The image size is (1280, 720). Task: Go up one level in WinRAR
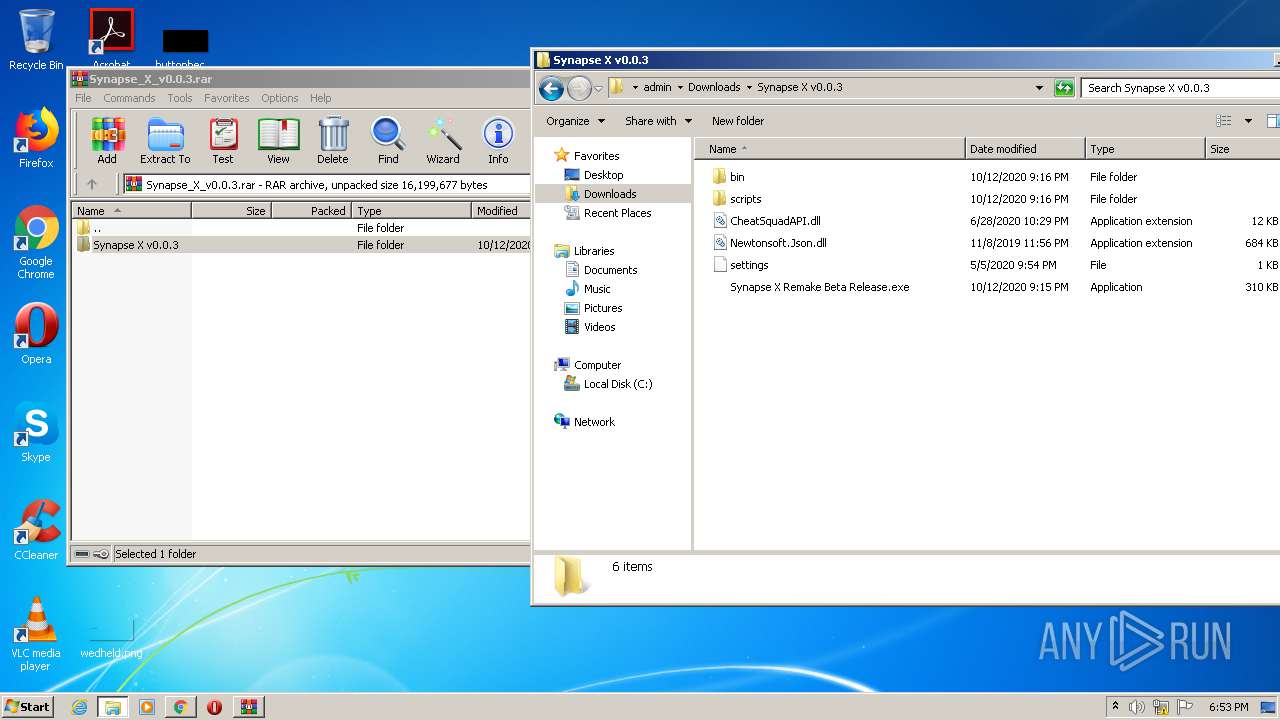pyautogui.click(x=92, y=184)
